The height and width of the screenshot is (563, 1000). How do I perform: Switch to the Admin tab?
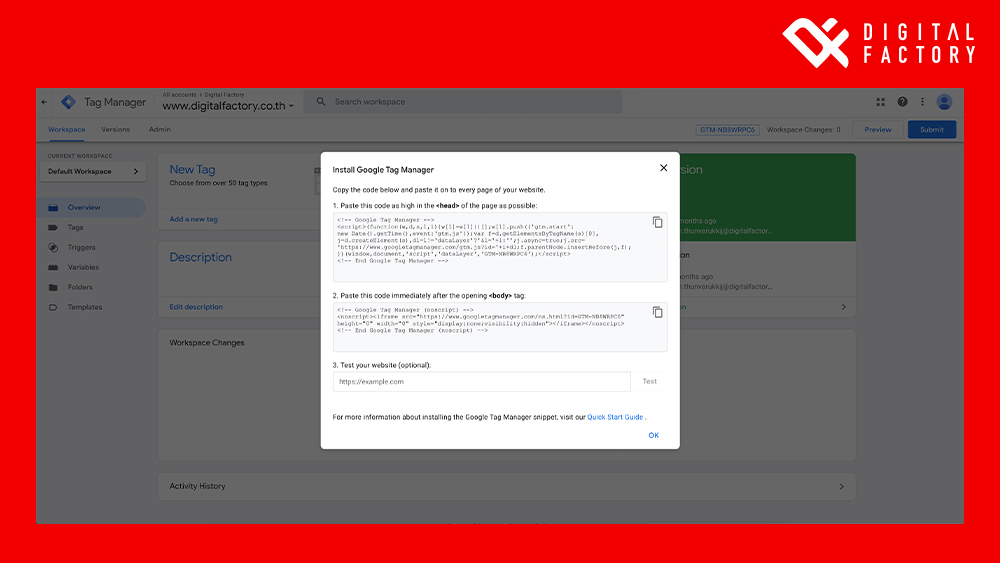pyautogui.click(x=159, y=130)
